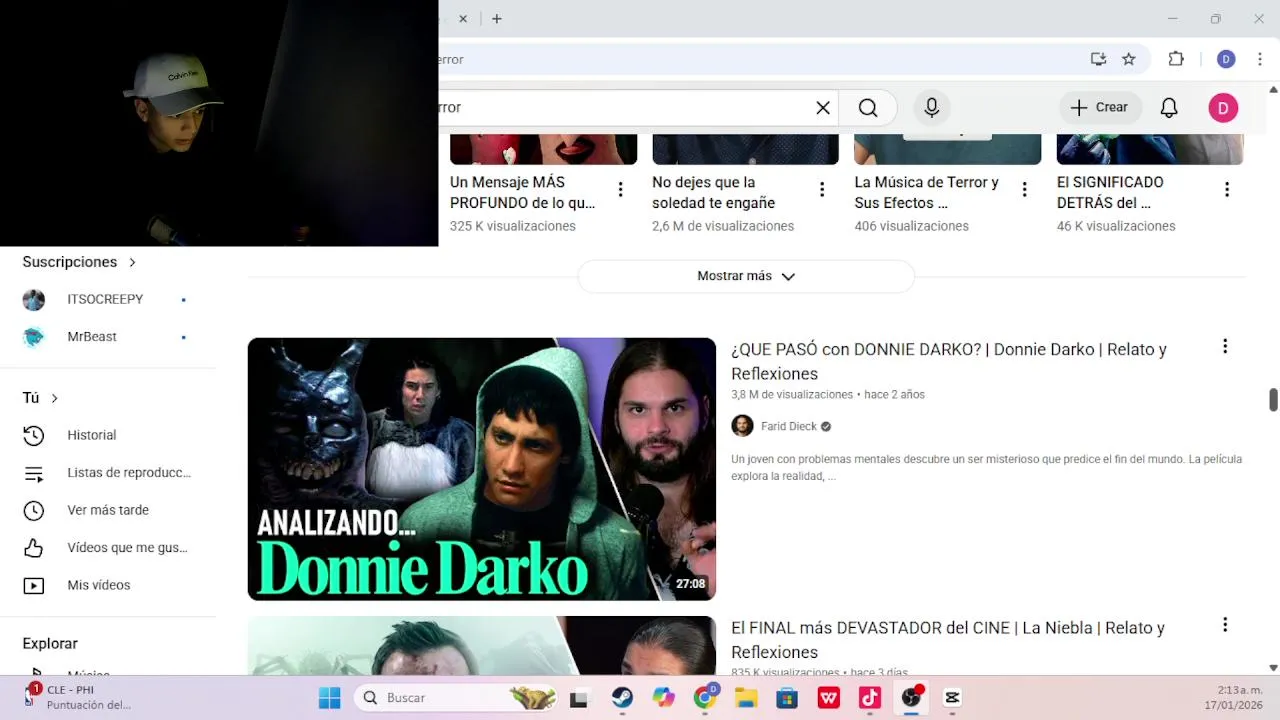Open Chrome extensions puzzle icon

(1176, 59)
